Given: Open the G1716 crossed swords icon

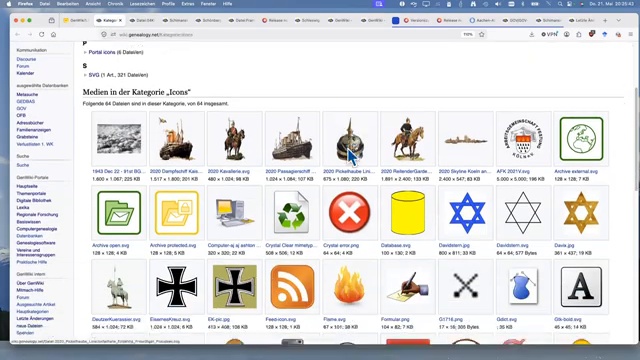Looking at the screenshot, I should point(466,285).
